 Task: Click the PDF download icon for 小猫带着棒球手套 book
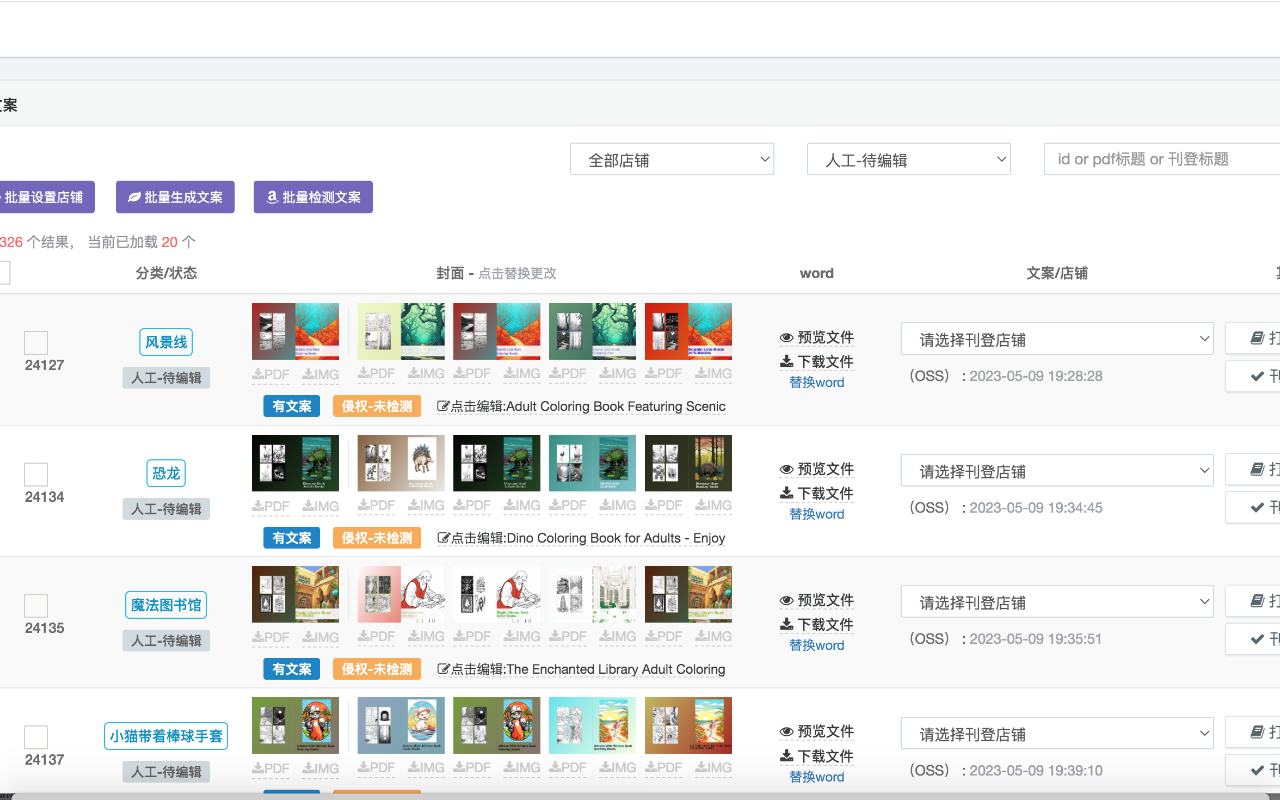pyautogui.click(x=271, y=768)
